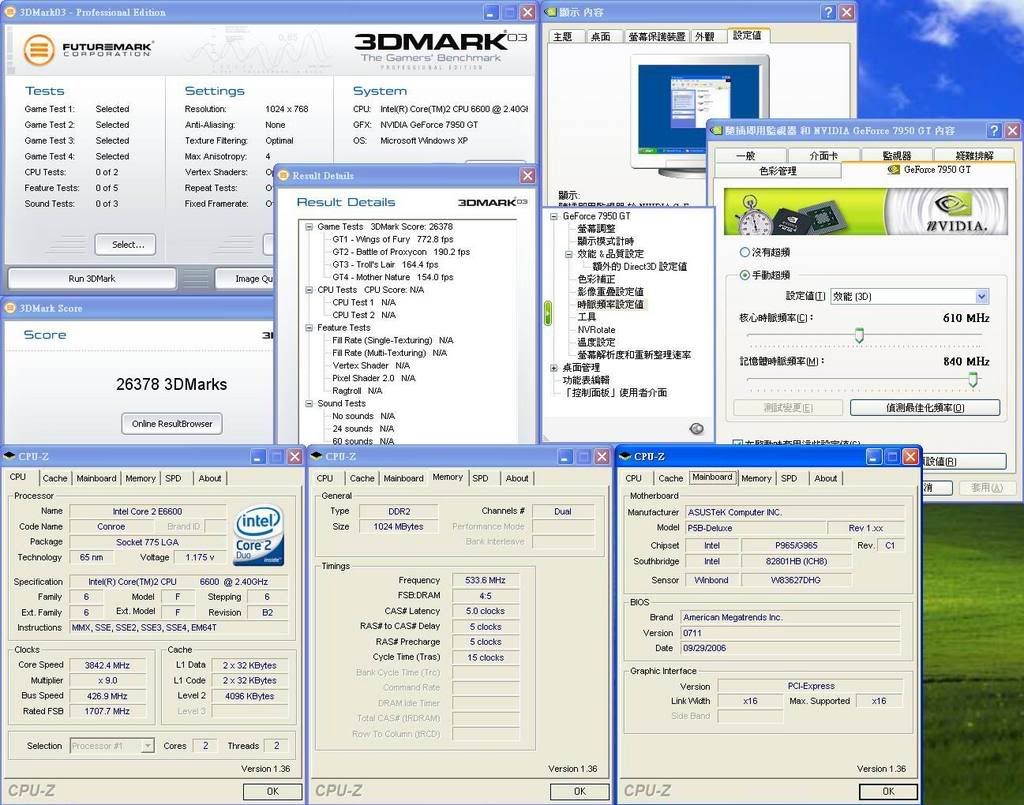Open the Online ResultBrowser

pyautogui.click(x=172, y=424)
